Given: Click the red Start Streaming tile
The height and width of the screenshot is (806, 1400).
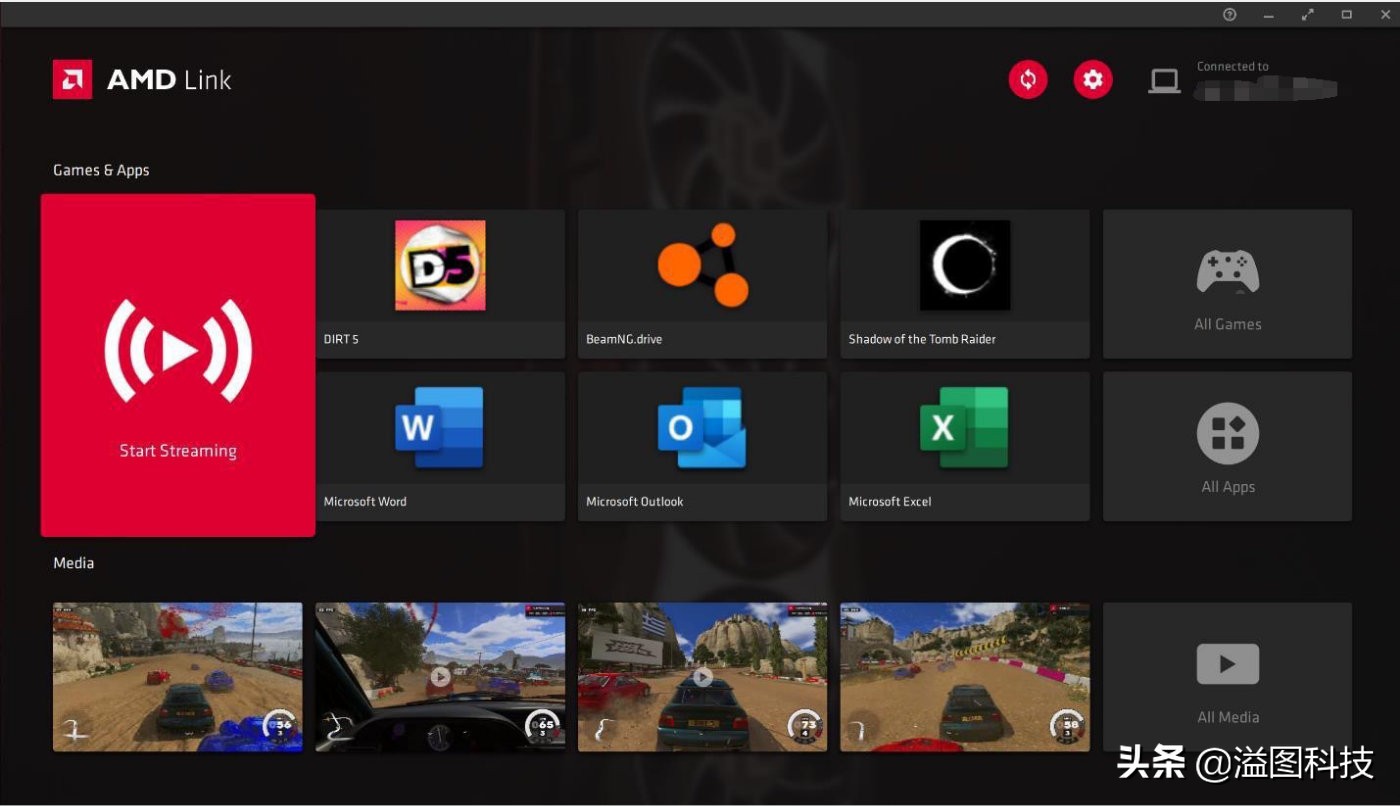Looking at the screenshot, I should (178, 365).
